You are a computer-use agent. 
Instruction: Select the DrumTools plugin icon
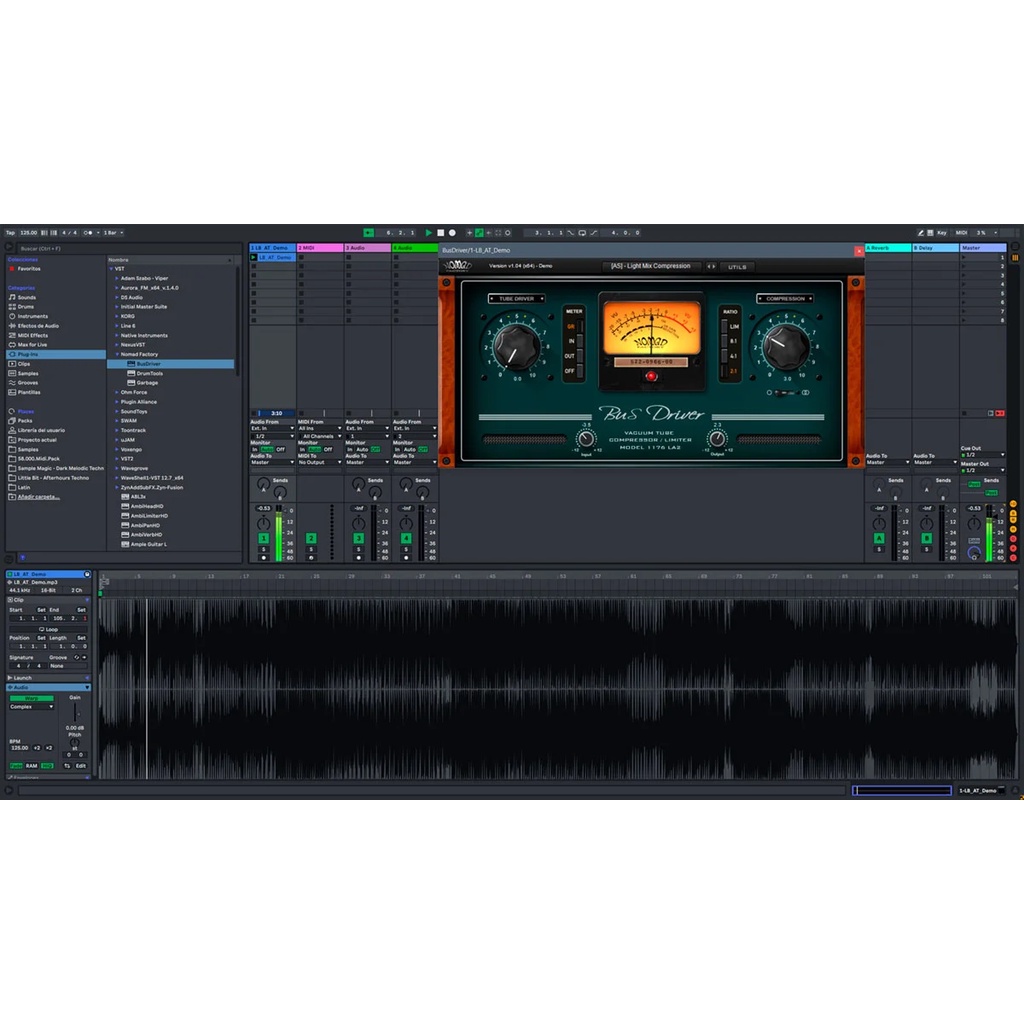[x=130, y=373]
